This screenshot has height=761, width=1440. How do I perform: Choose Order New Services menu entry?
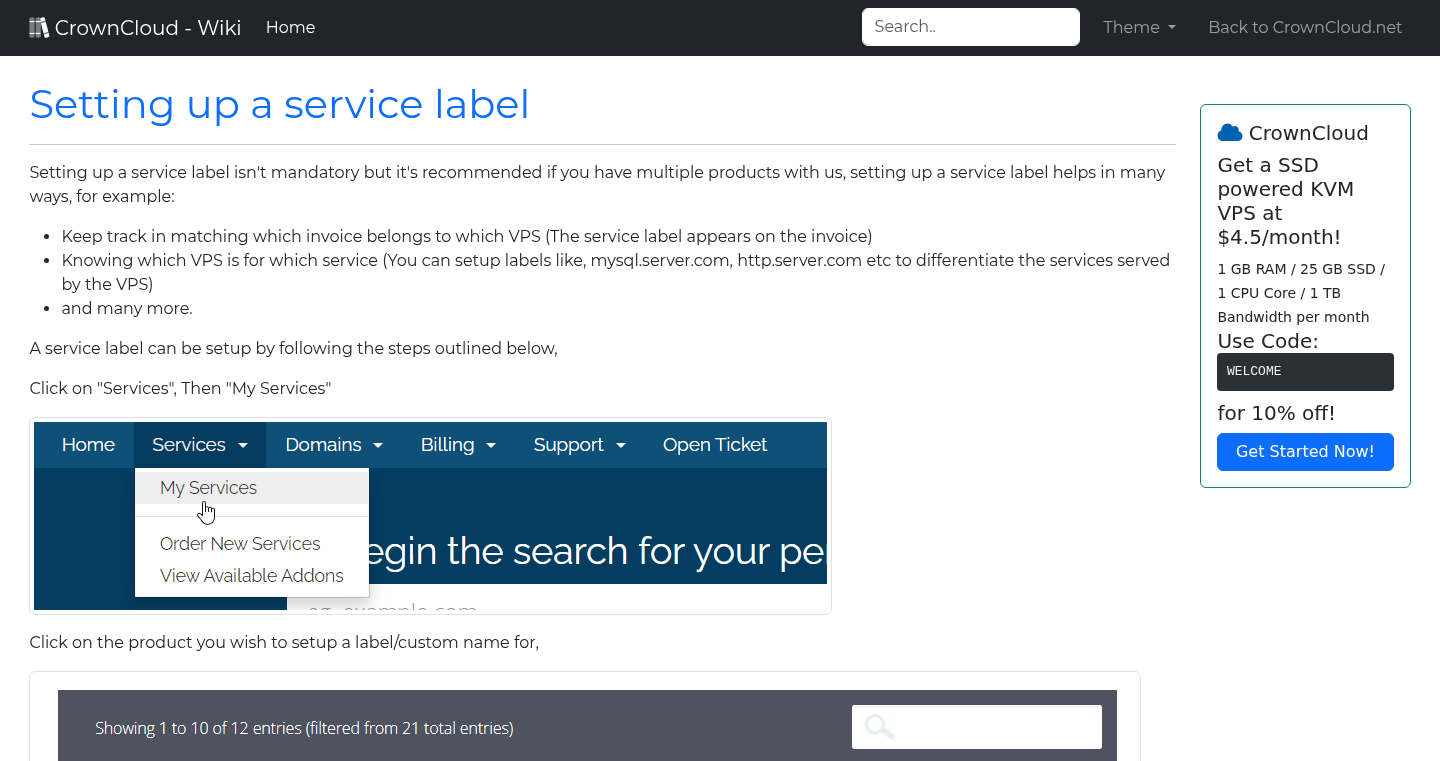(x=240, y=543)
